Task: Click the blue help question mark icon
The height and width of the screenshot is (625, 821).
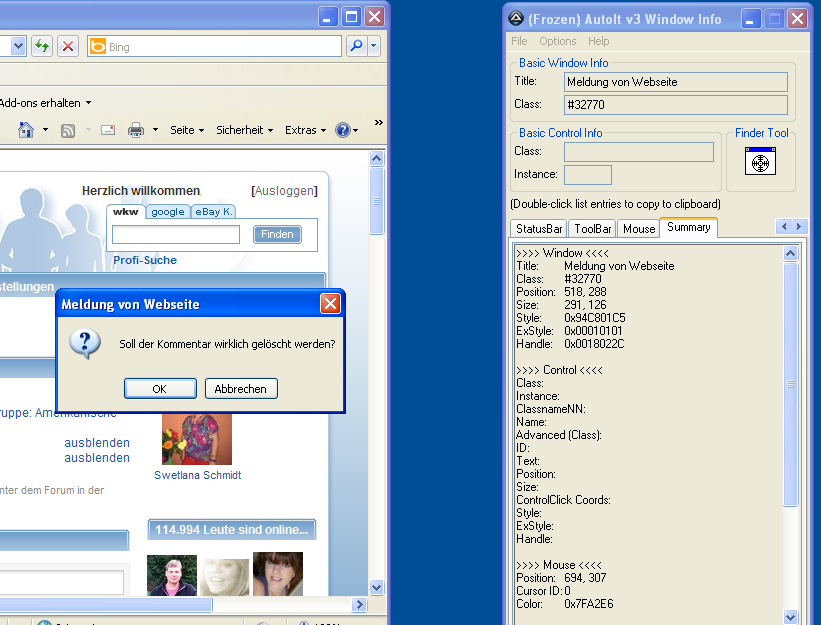Action: click(x=342, y=130)
